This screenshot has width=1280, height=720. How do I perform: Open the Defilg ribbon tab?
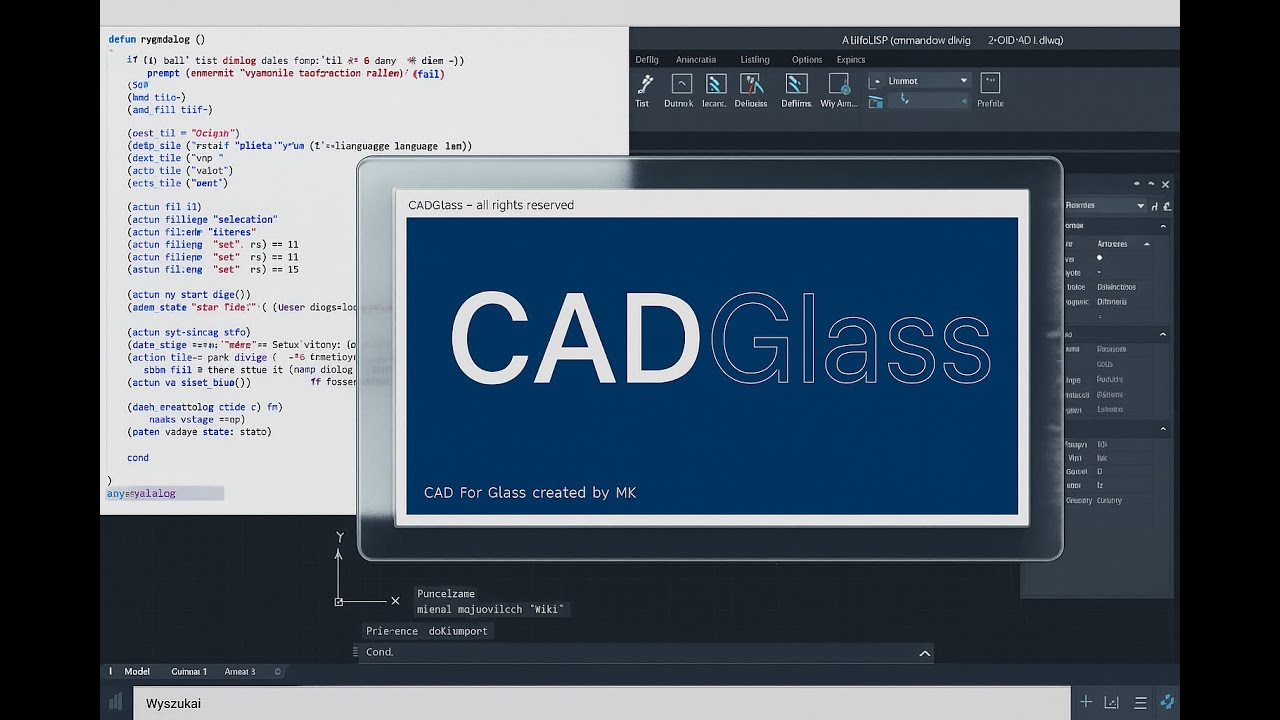coord(647,60)
